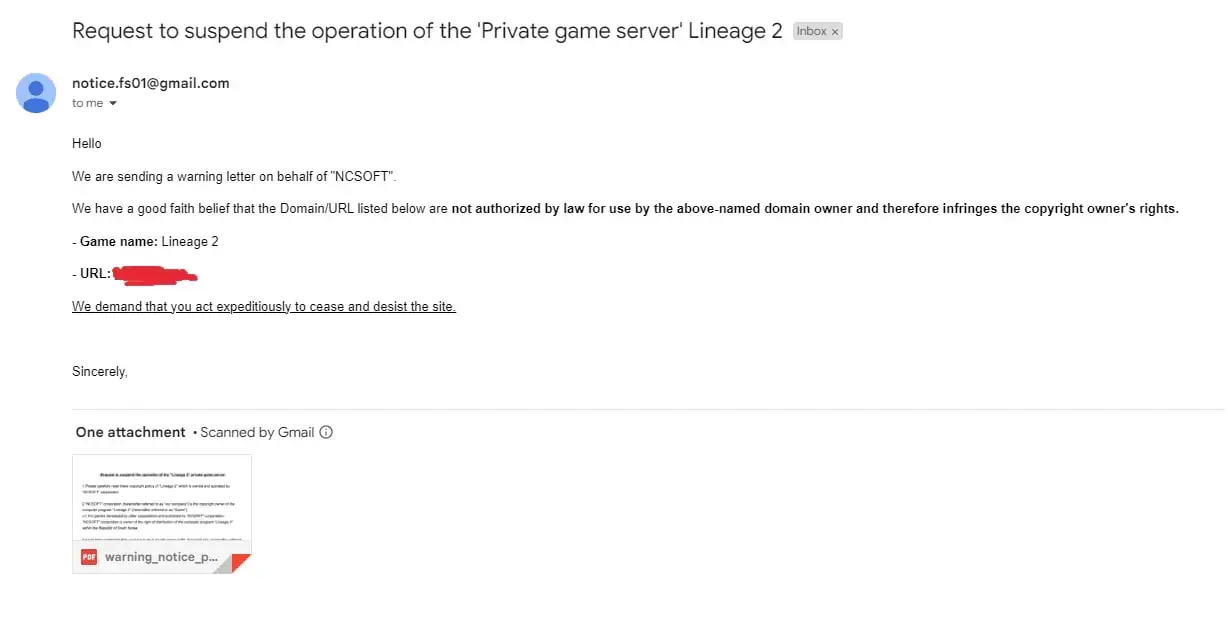The image size is (1227, 626).
Task: Remove the Inbox label with the x
Action: point(835,32)
